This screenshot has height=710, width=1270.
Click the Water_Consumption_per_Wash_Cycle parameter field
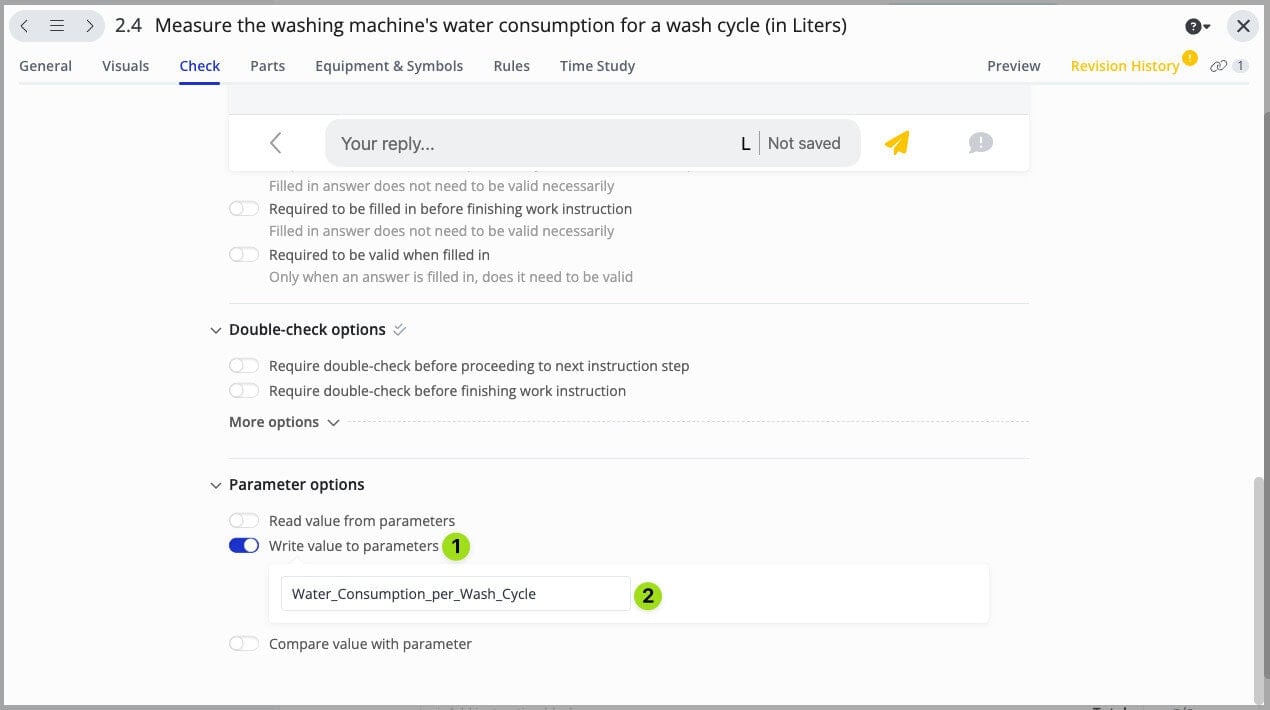(455, 594)
